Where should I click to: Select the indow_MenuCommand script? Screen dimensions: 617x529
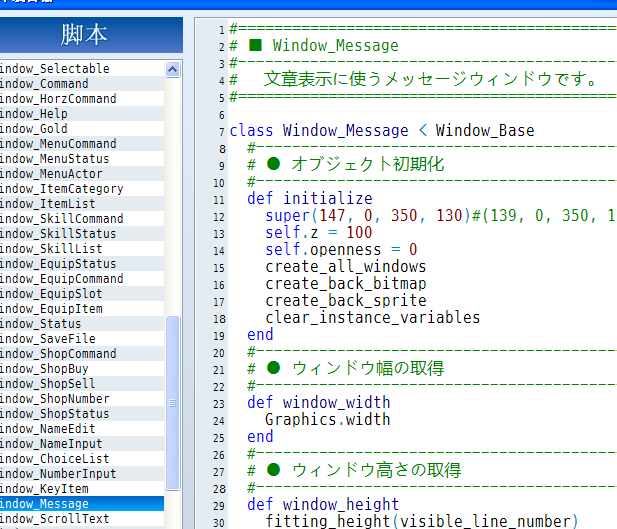[82, 143]
